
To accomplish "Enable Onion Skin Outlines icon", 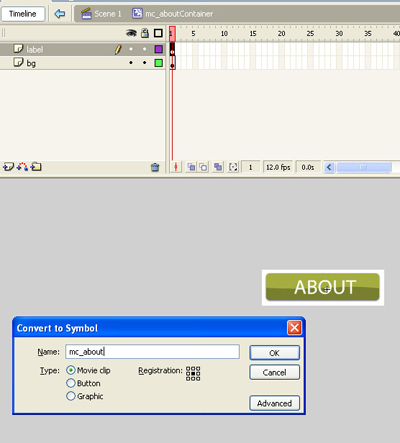I will point(203,167).
